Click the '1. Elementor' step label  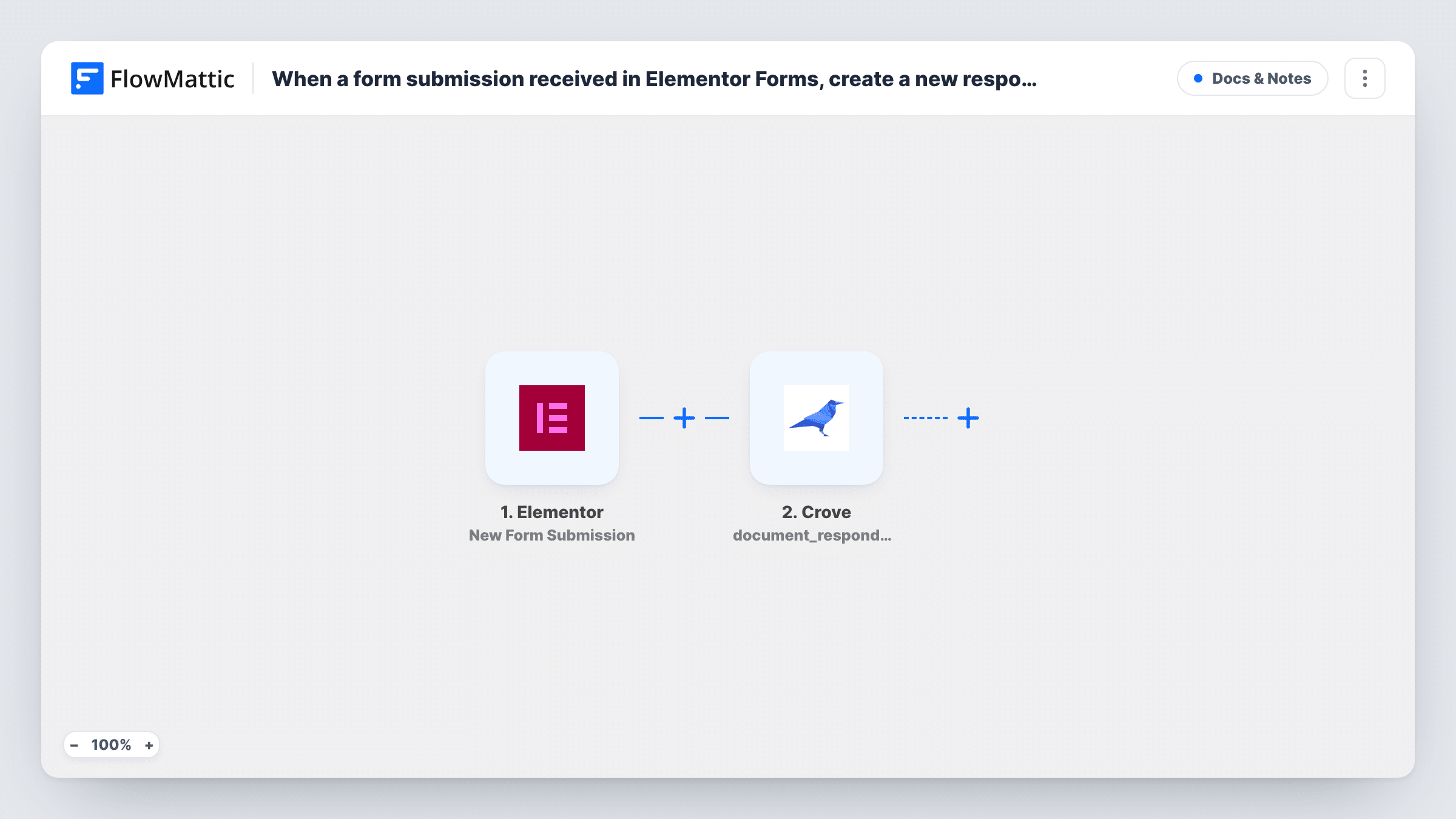coord(552,512)
